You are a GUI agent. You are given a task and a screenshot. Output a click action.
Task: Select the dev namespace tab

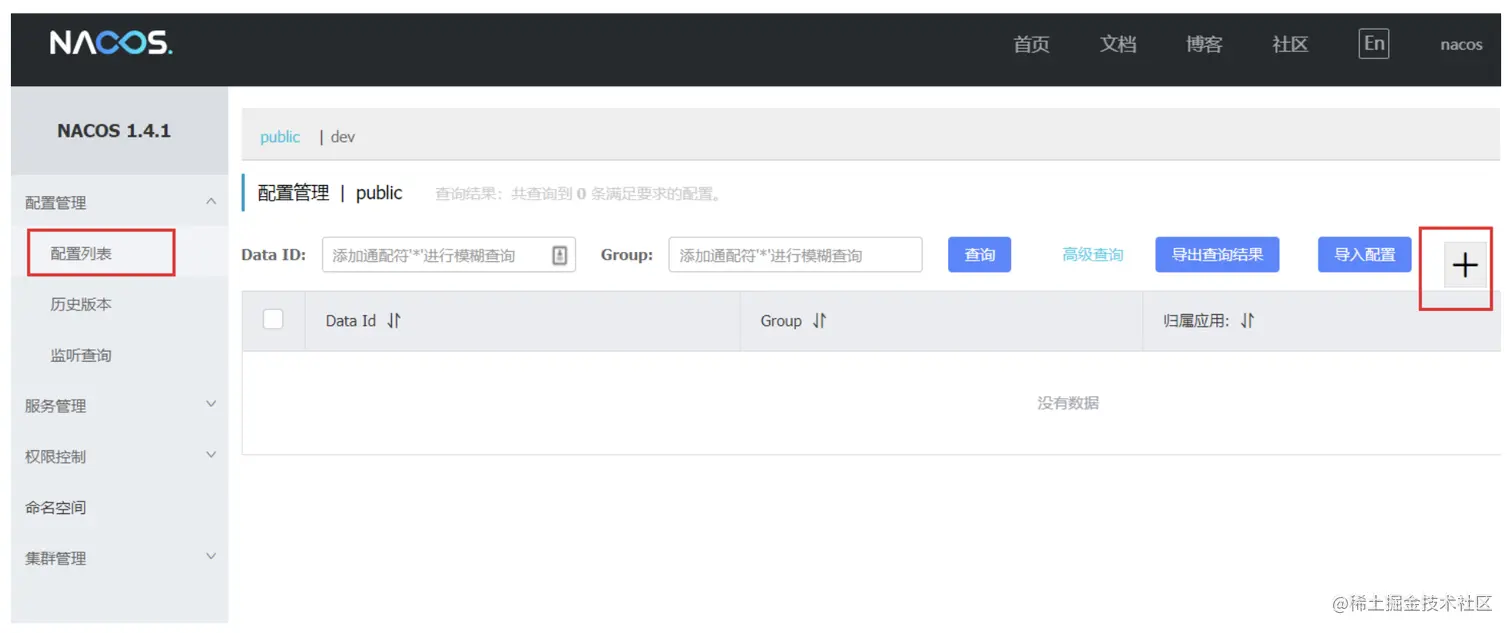click(343, 137)
